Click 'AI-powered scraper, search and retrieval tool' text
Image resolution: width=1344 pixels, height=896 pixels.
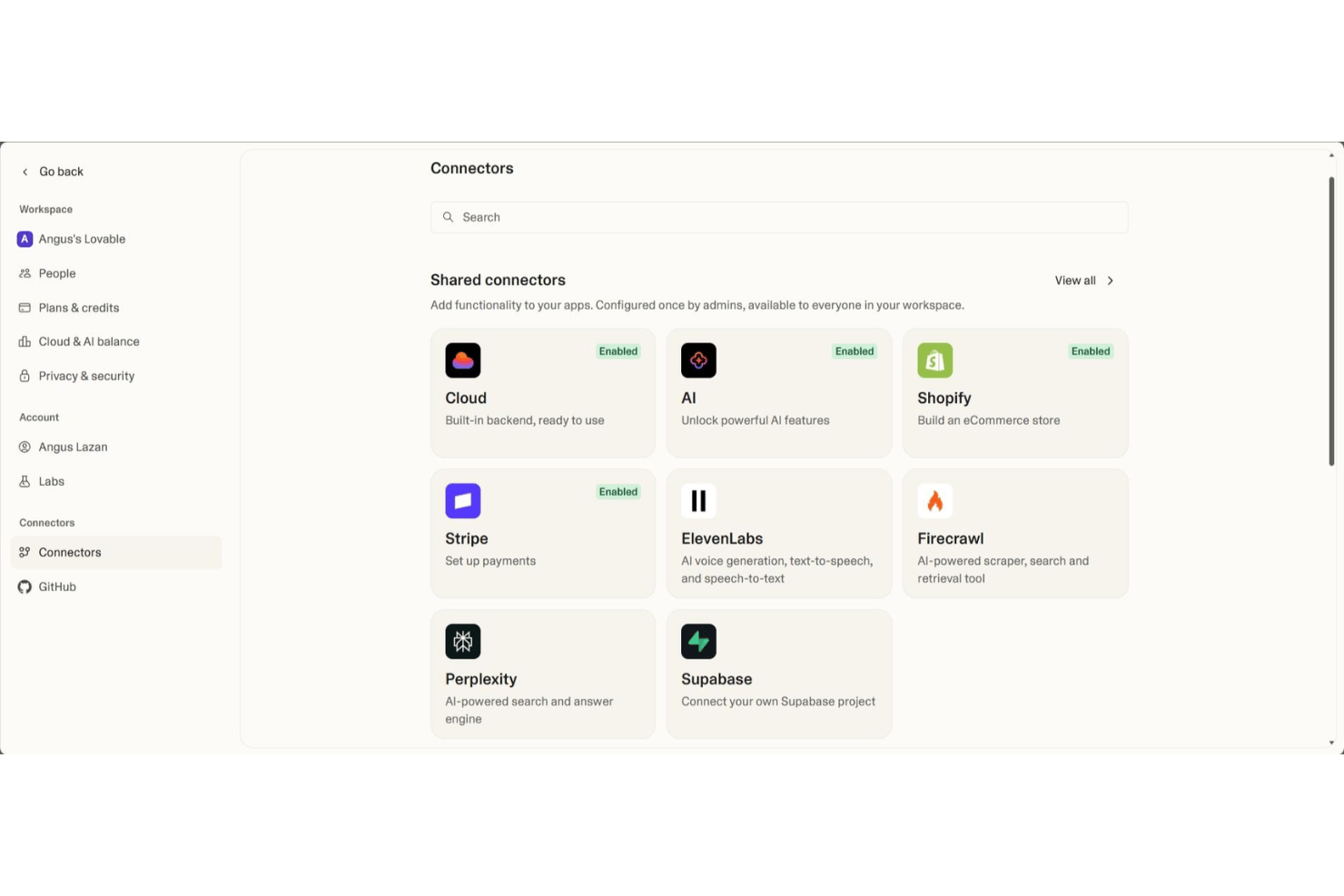1003,569
